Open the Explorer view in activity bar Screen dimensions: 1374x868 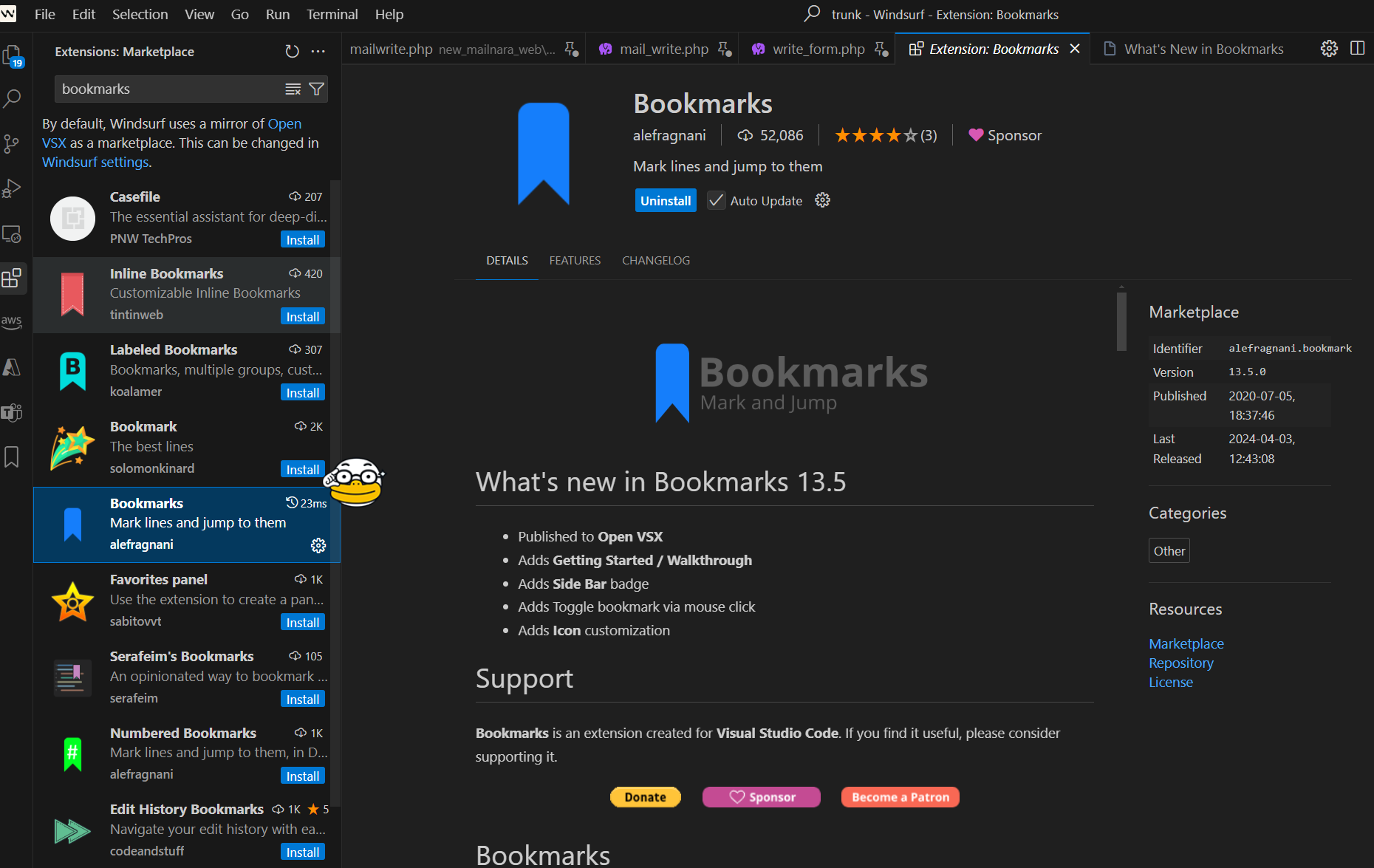[x=13, y=55]
